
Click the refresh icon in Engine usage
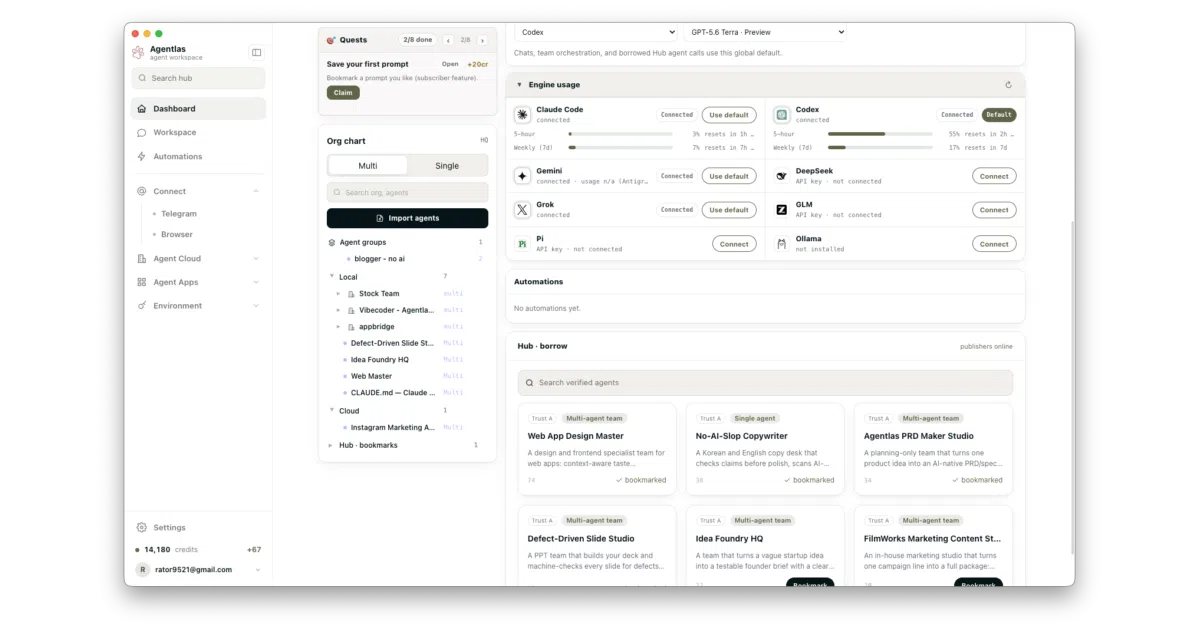click(1008, 85)
